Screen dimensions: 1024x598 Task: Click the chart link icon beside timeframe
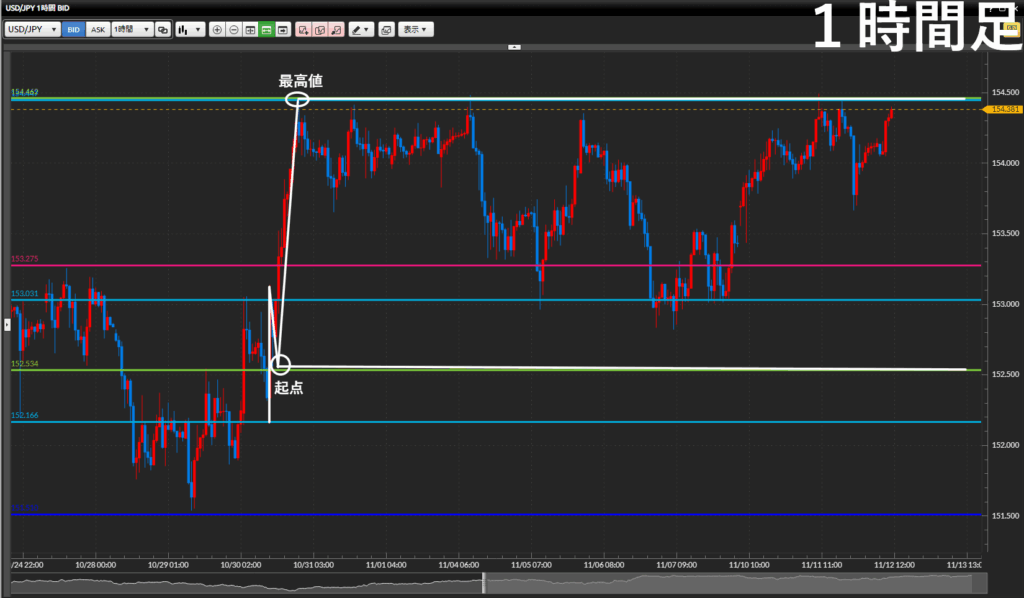tap(163, 30)
